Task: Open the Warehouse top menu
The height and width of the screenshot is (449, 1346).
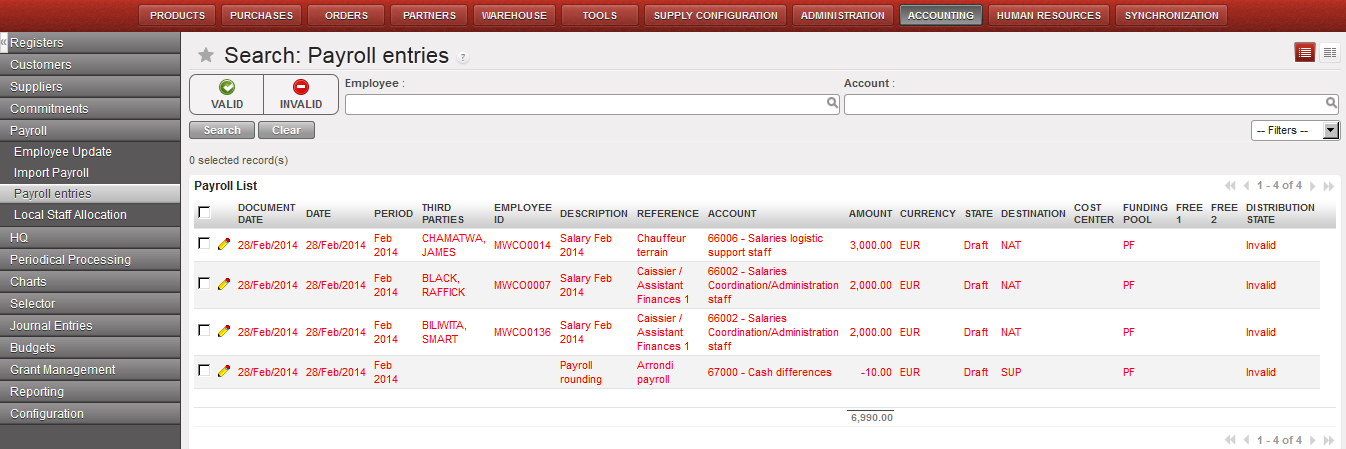Action: click(x=514, y=15)
